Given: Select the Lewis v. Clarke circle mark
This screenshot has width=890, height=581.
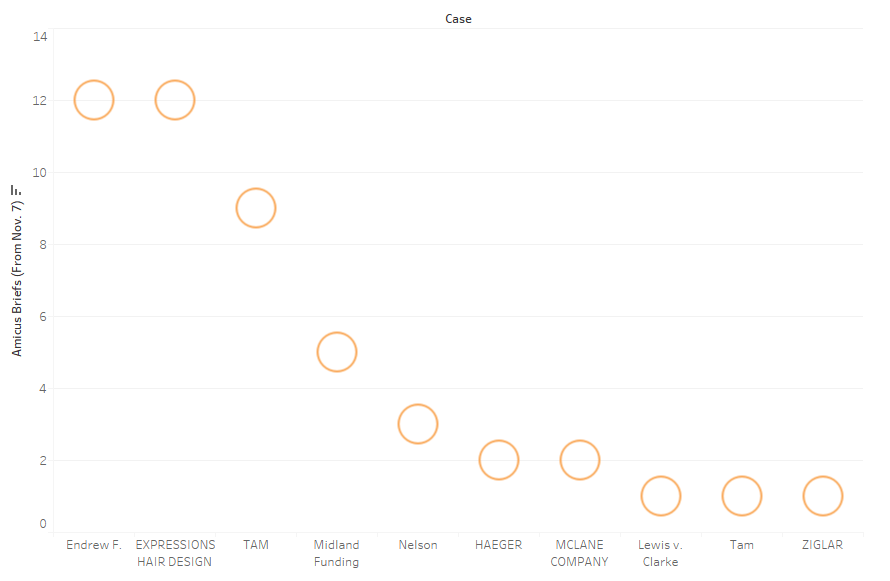Looking at the screenshot, I should point(660,496).
